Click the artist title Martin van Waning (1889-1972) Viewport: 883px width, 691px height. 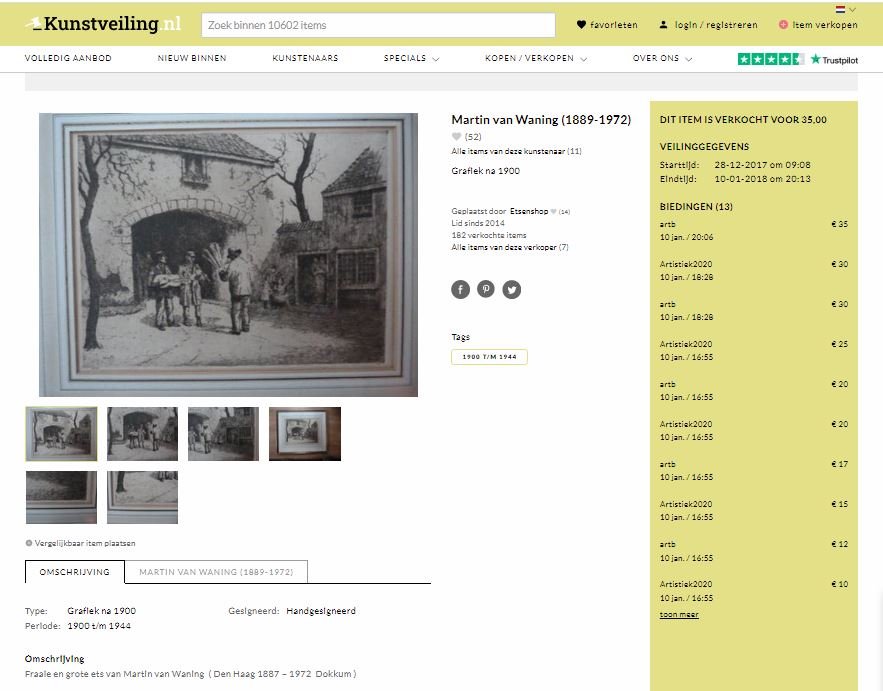(541, 119)
